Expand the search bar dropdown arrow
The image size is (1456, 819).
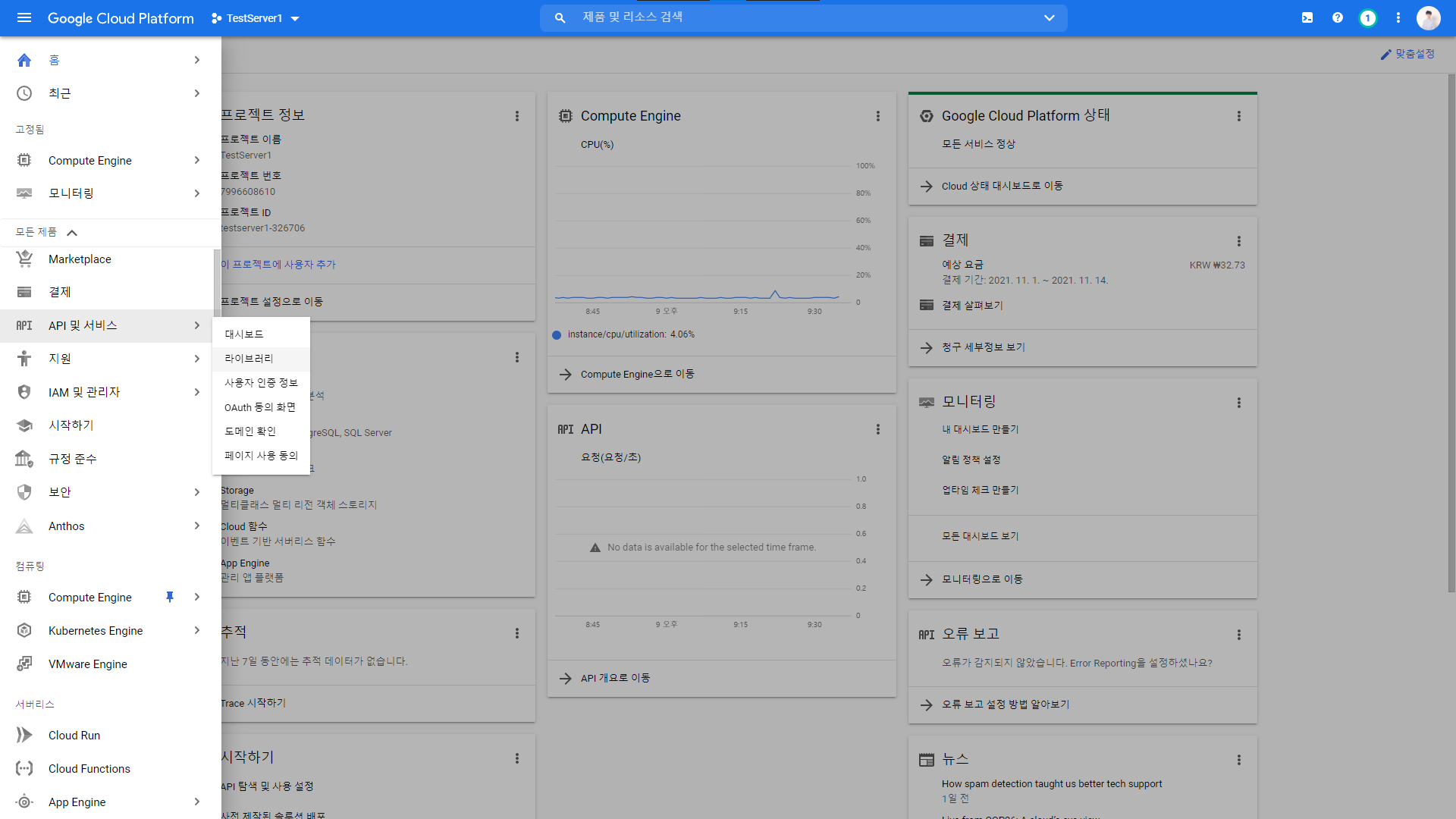(x=1050, y=17)
